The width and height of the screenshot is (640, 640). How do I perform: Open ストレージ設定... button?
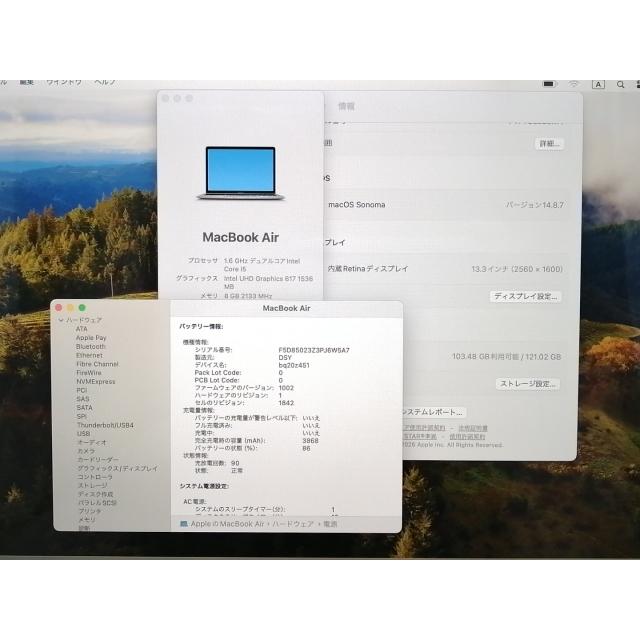point(528,384)
